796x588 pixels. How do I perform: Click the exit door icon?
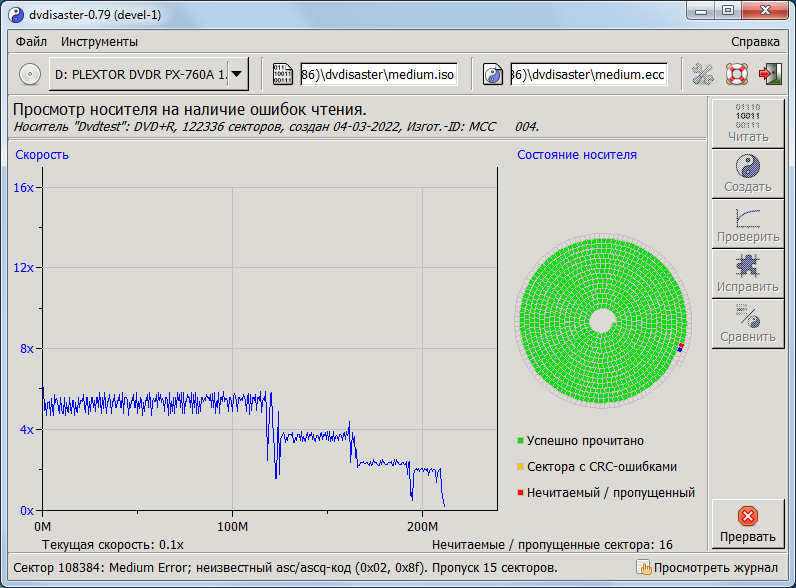pos(769,74)
